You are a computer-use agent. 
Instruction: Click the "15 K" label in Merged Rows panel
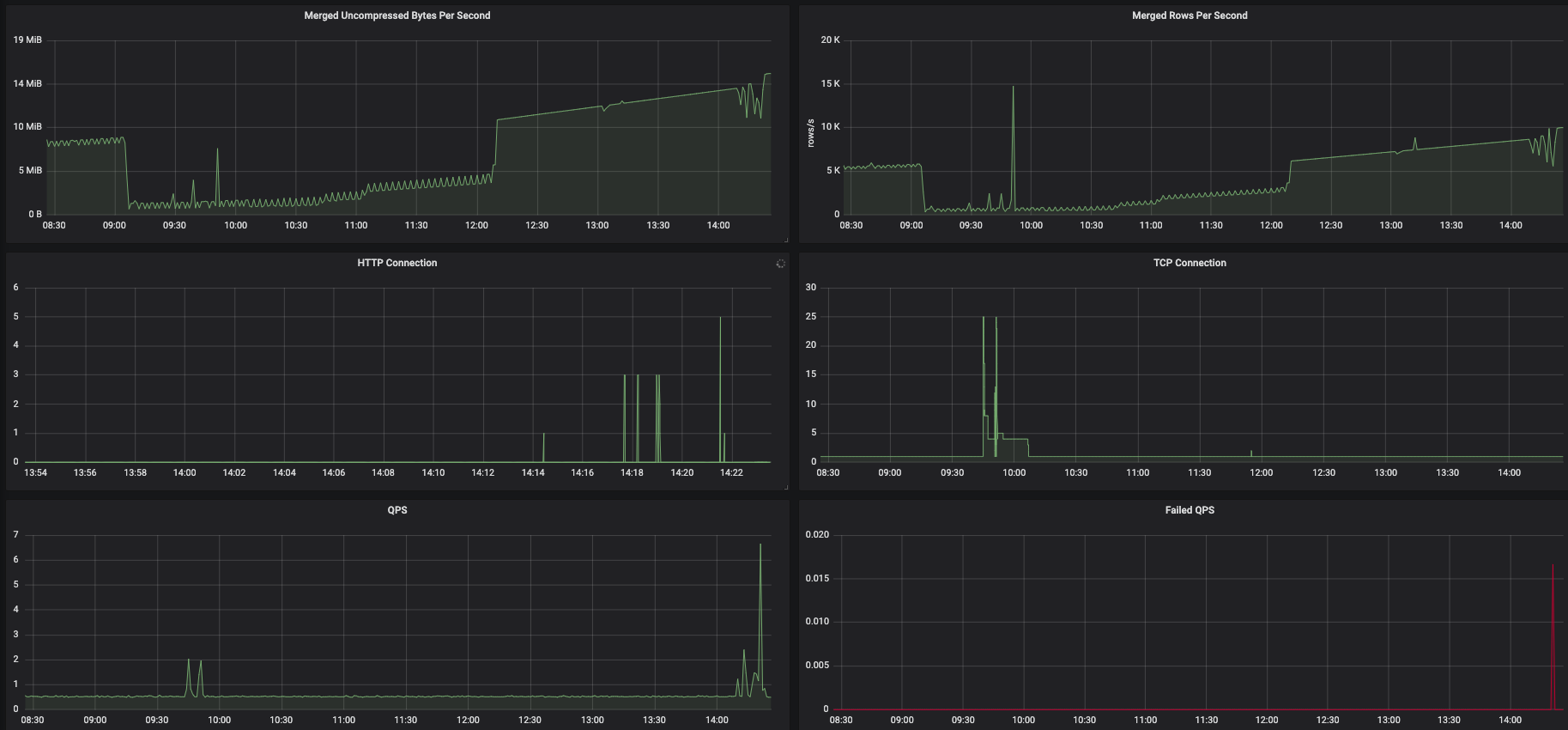830,83
